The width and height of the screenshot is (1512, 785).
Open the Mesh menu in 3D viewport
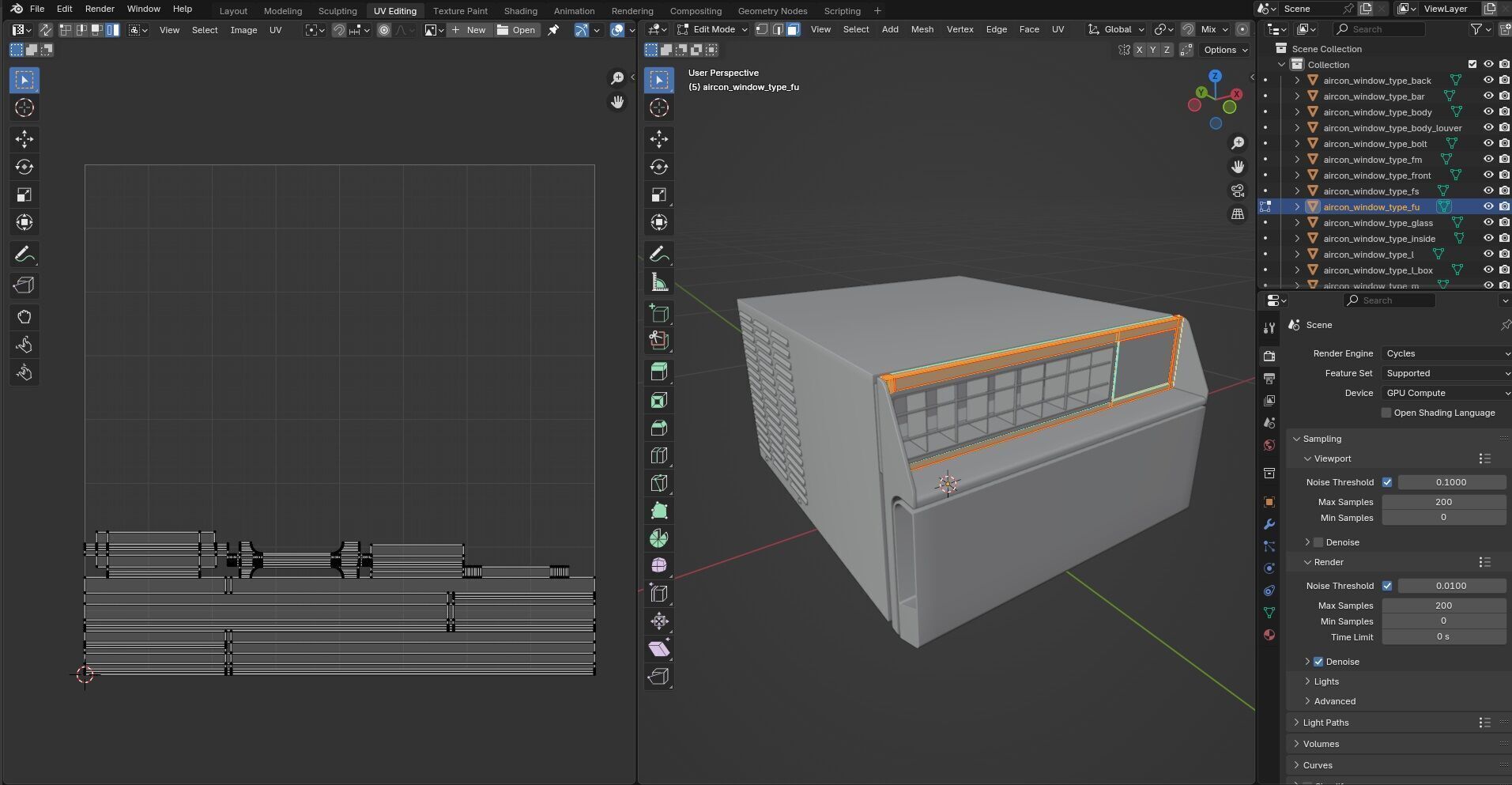click(922, 29)
